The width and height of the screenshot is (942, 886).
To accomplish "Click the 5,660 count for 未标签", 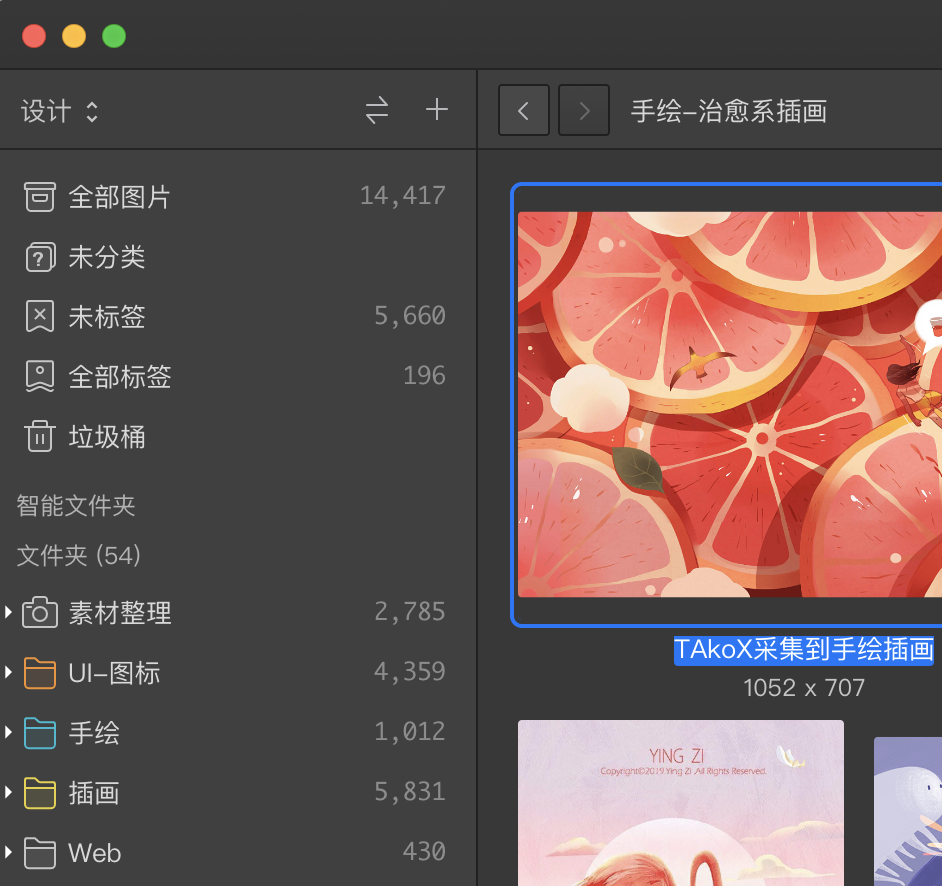I will [410, 316].
